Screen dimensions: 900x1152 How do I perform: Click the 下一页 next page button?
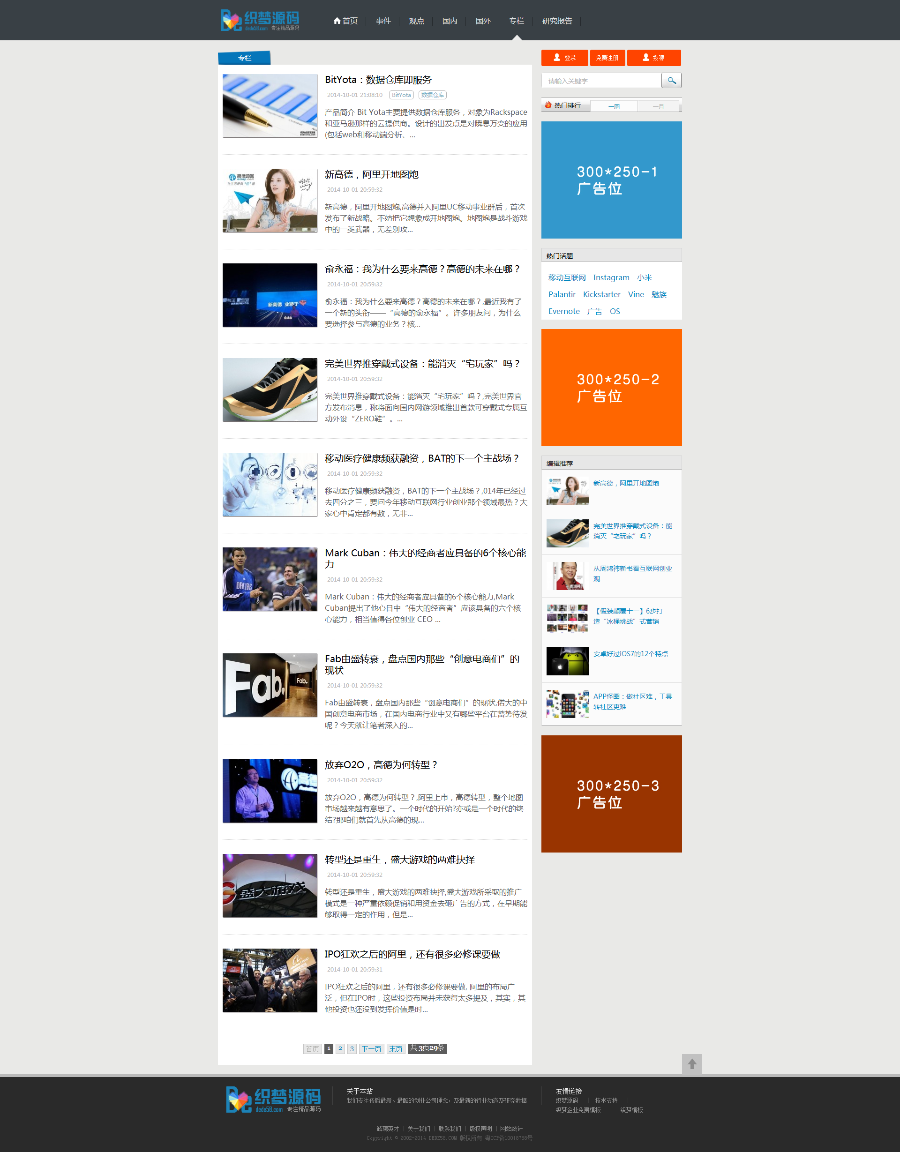[x=371, y=1048]
